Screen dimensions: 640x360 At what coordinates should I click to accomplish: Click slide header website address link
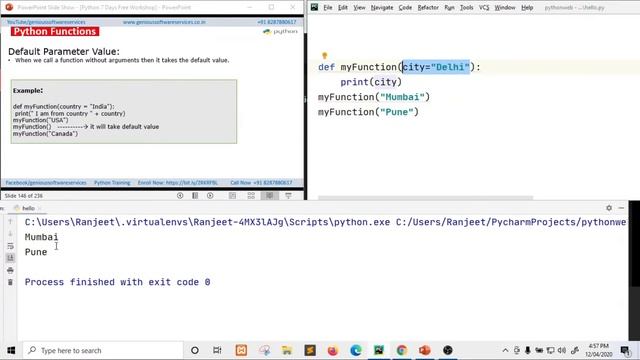164,22
